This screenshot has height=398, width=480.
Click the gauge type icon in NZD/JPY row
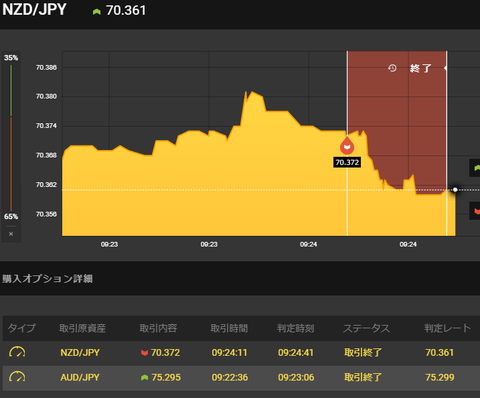[17, 352]
